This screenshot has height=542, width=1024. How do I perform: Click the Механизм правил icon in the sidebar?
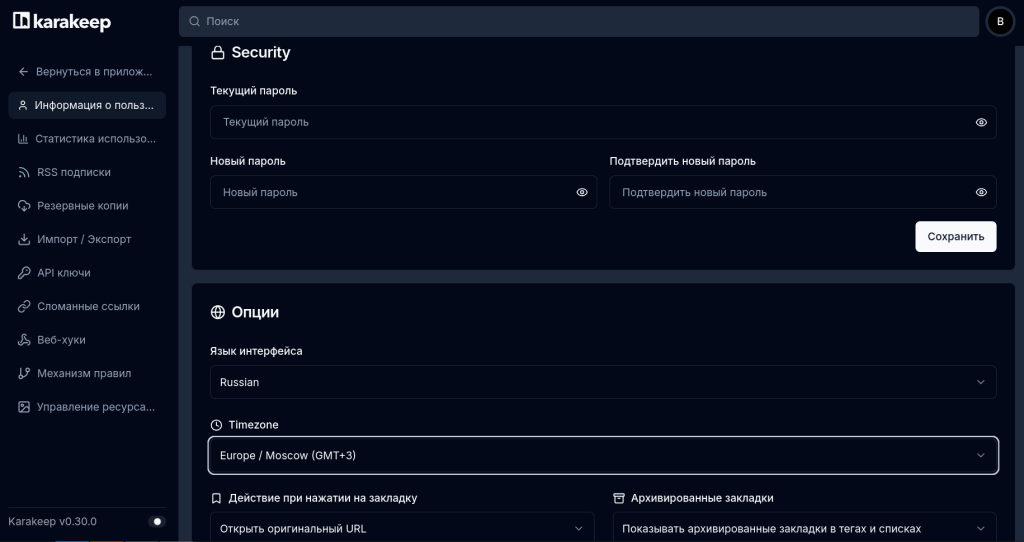[x=24, y=373]
